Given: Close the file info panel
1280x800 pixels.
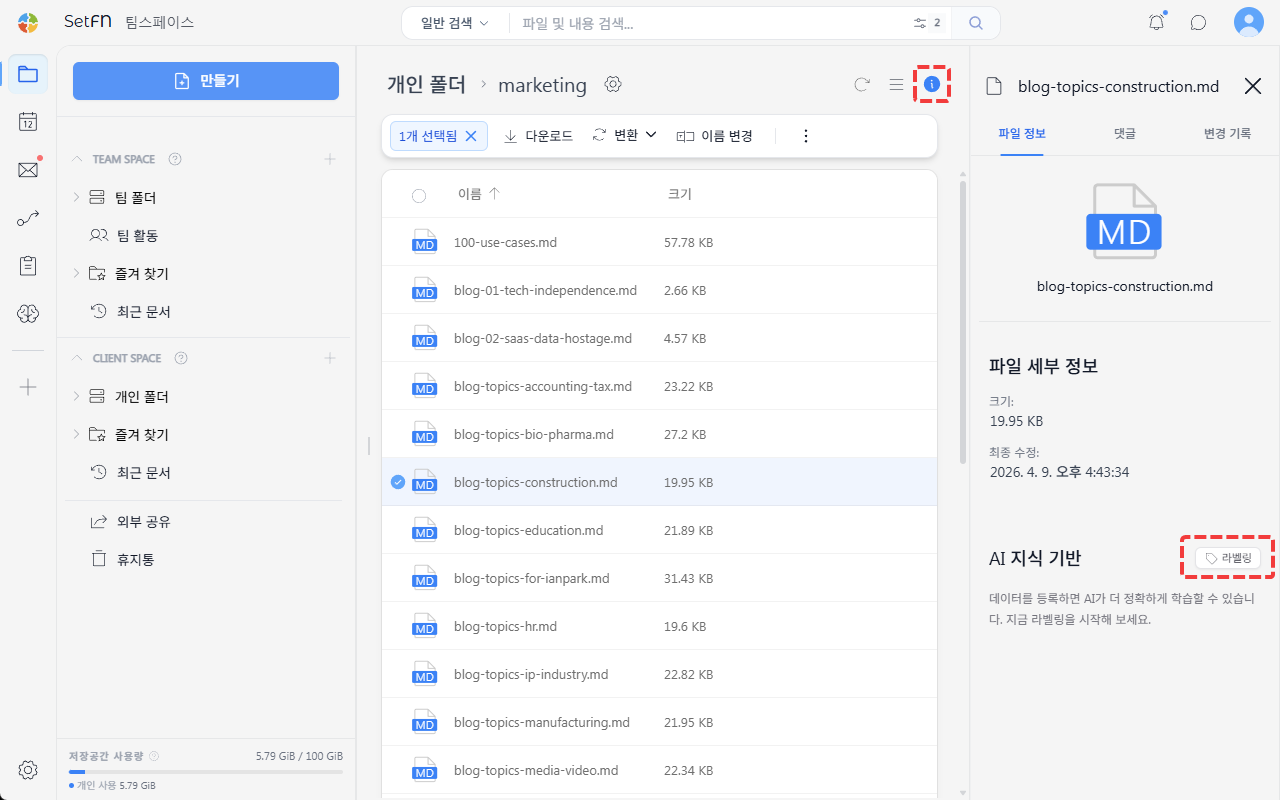Looking at the screenshot, I should point(1252,86).
